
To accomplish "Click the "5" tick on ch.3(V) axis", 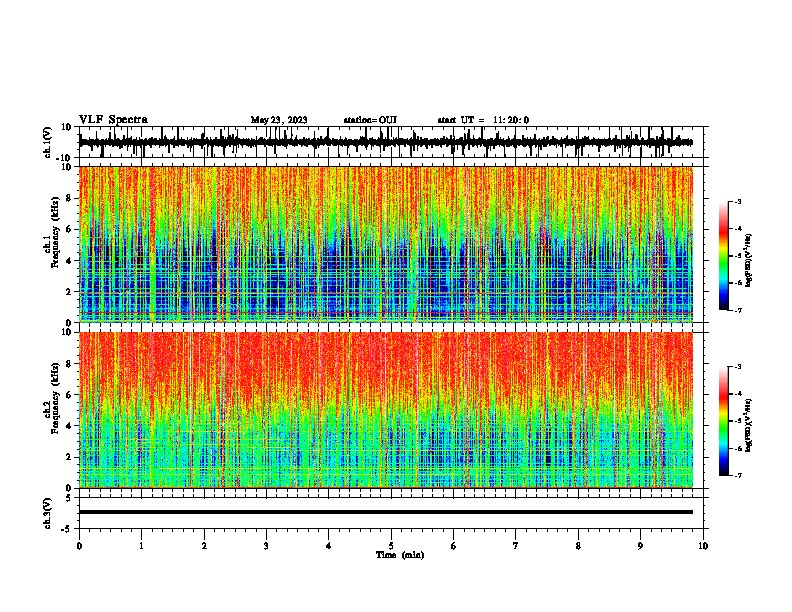I will pyautogui.click(x=70, y=498).
